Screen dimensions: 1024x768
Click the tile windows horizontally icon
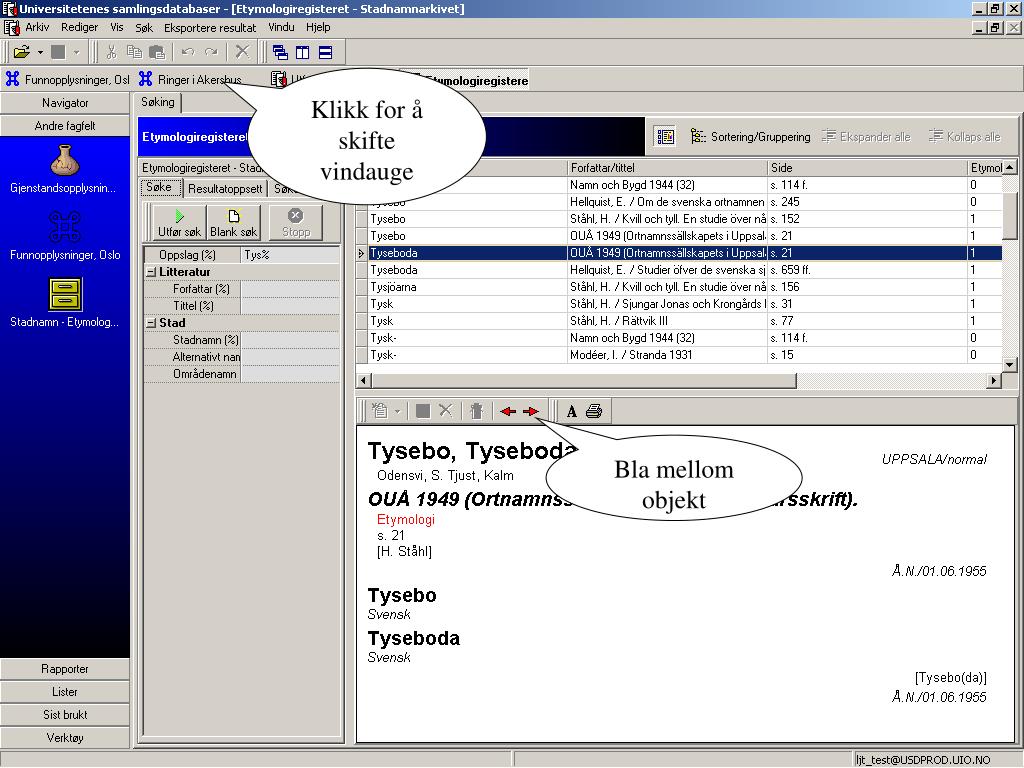click(325, 52)
